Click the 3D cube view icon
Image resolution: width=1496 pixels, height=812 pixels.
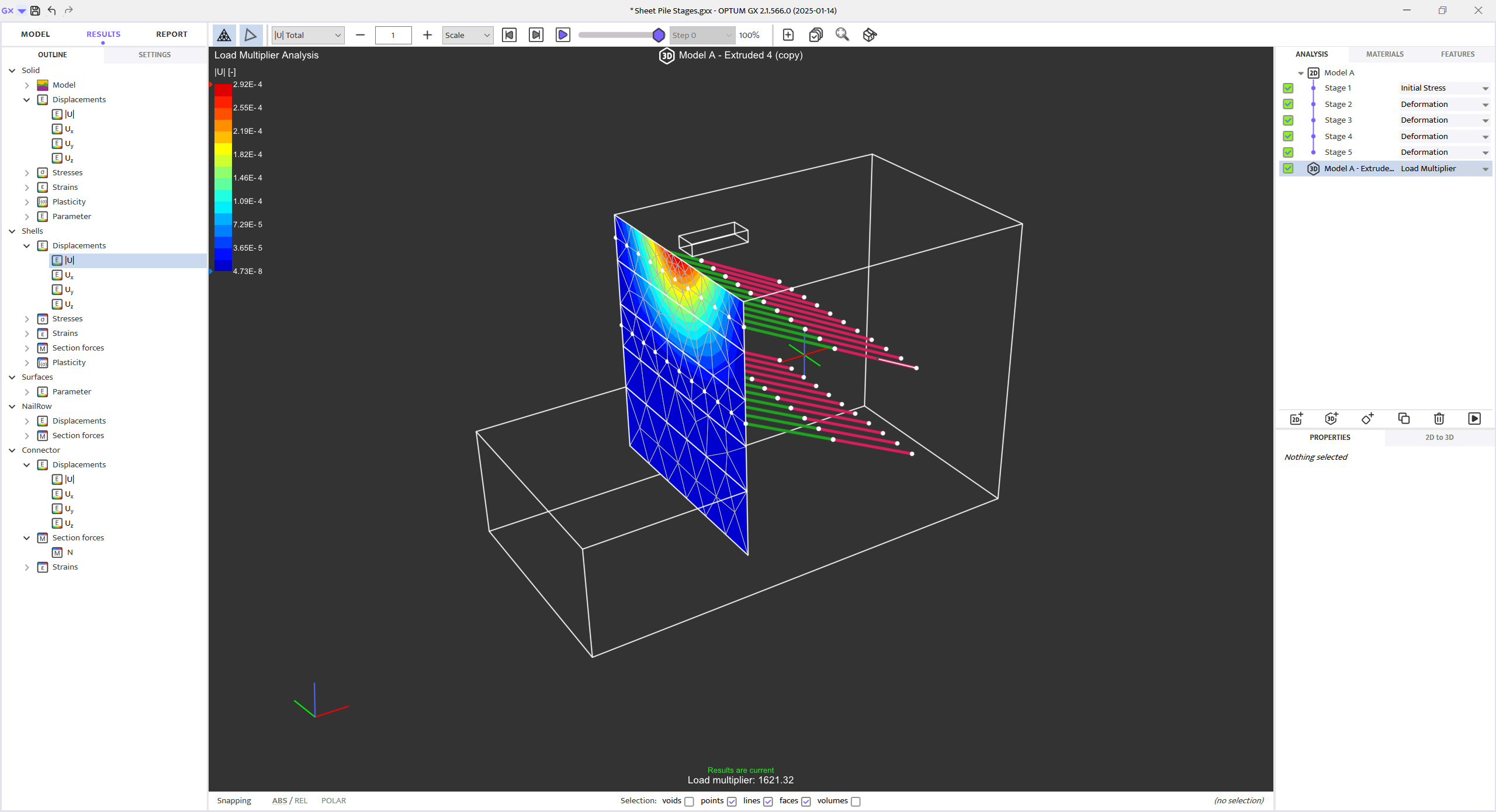pyautogui.click(x=870, y=35)
